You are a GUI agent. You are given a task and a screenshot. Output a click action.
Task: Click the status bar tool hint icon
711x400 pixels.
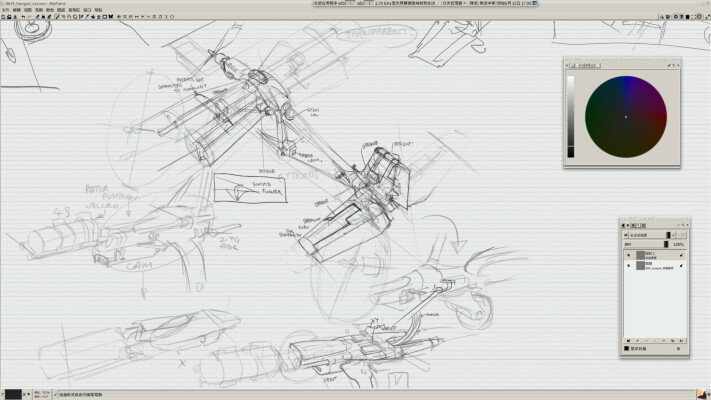[55, 395]
